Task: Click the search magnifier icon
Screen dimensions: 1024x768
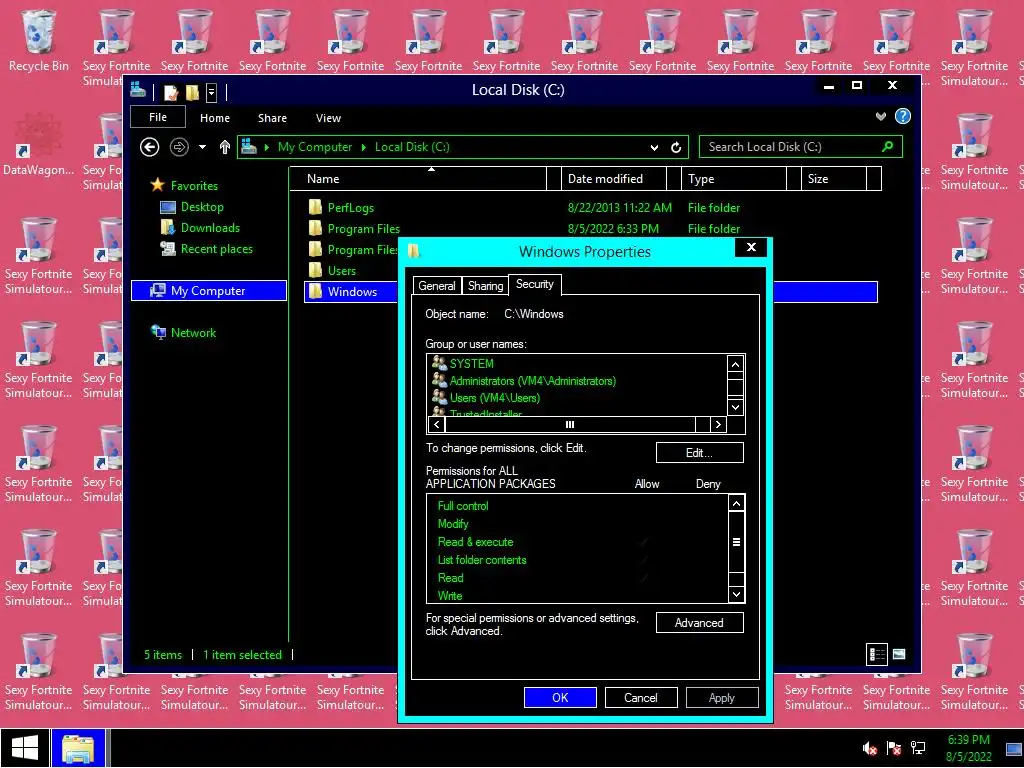Action: click(x=888, y=146)
